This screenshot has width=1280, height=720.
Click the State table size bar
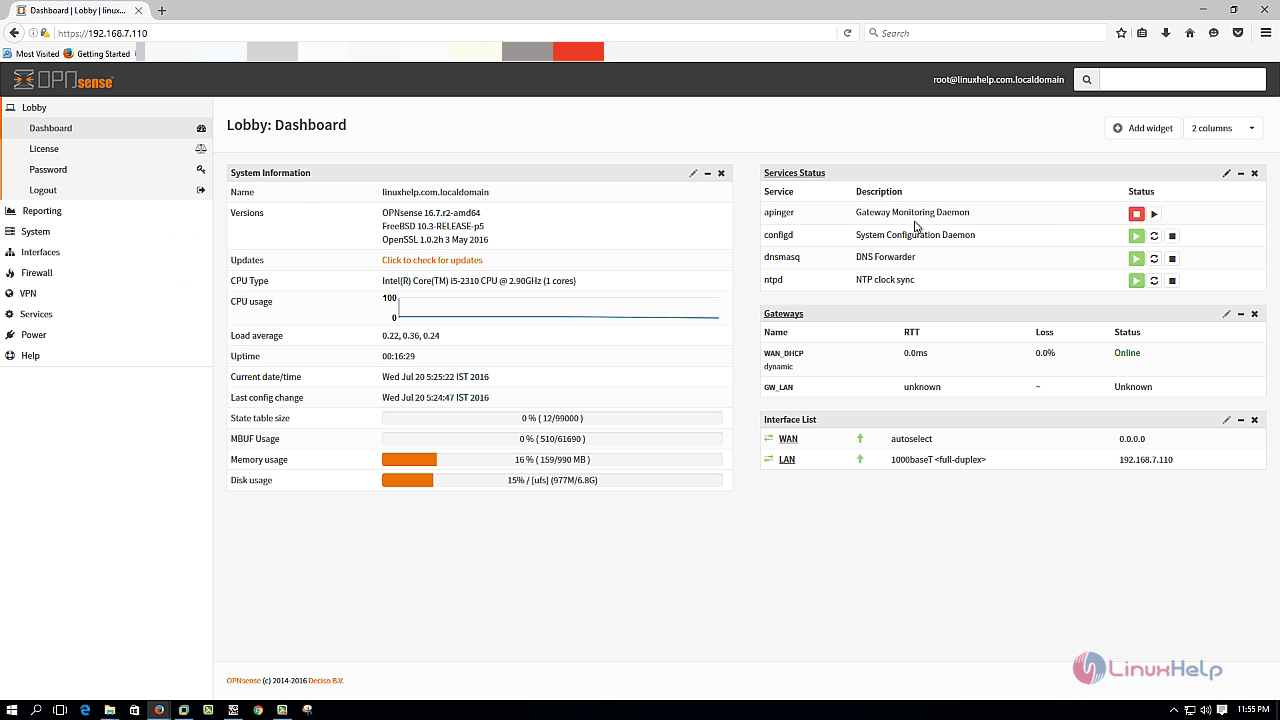(x=552, y=418)
